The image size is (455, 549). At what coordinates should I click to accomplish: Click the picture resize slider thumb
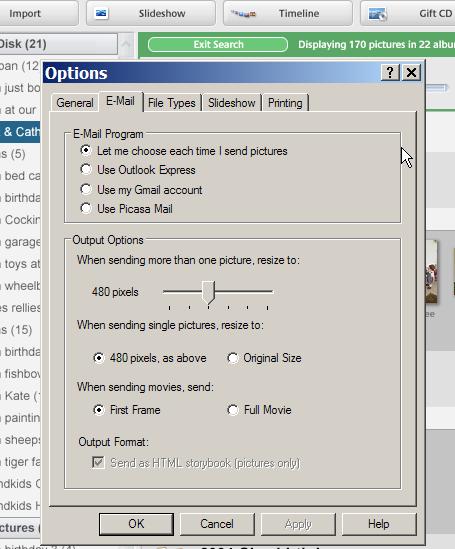pos(209,292)
